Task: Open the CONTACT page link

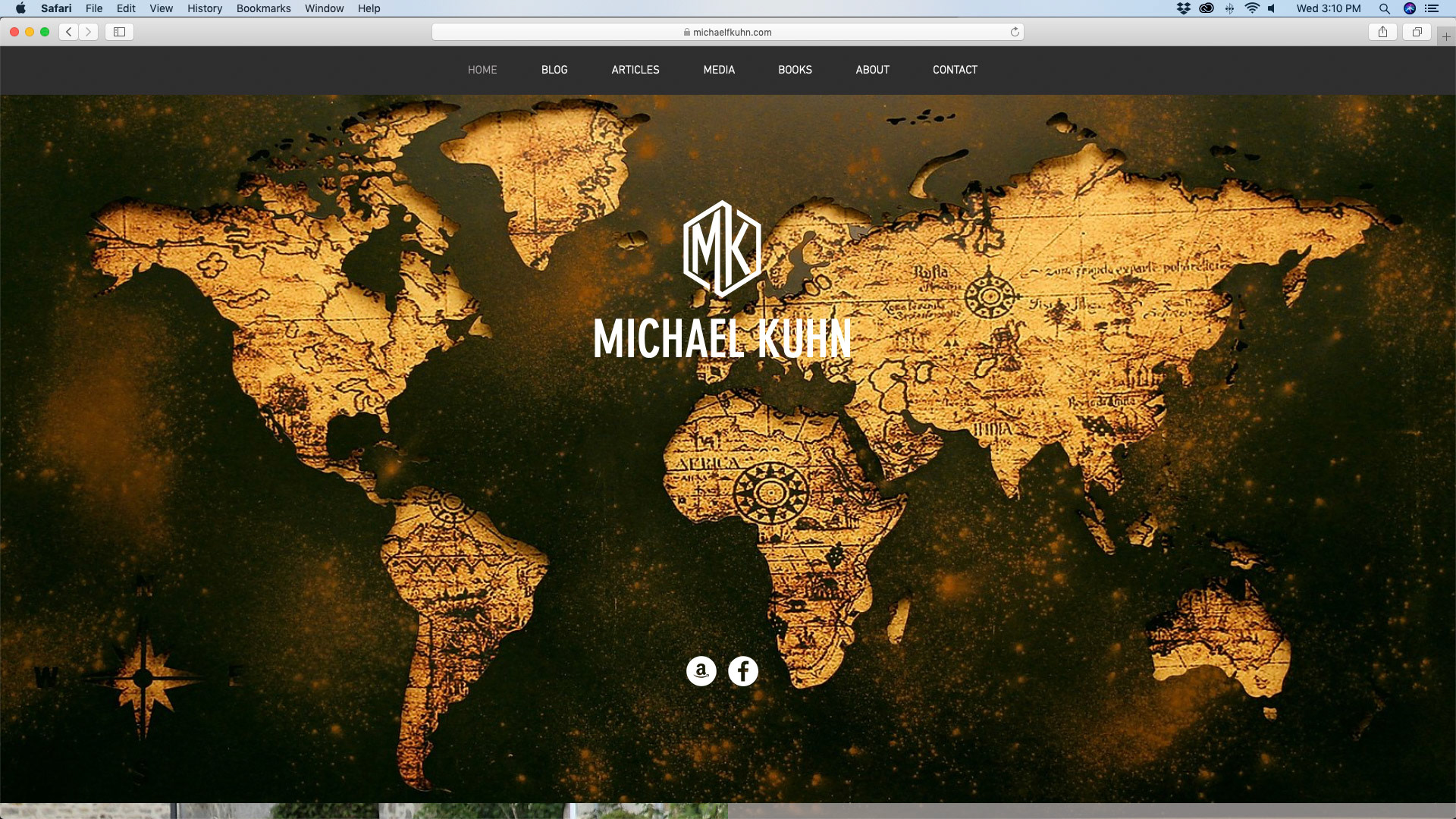Action: point(955,70)
